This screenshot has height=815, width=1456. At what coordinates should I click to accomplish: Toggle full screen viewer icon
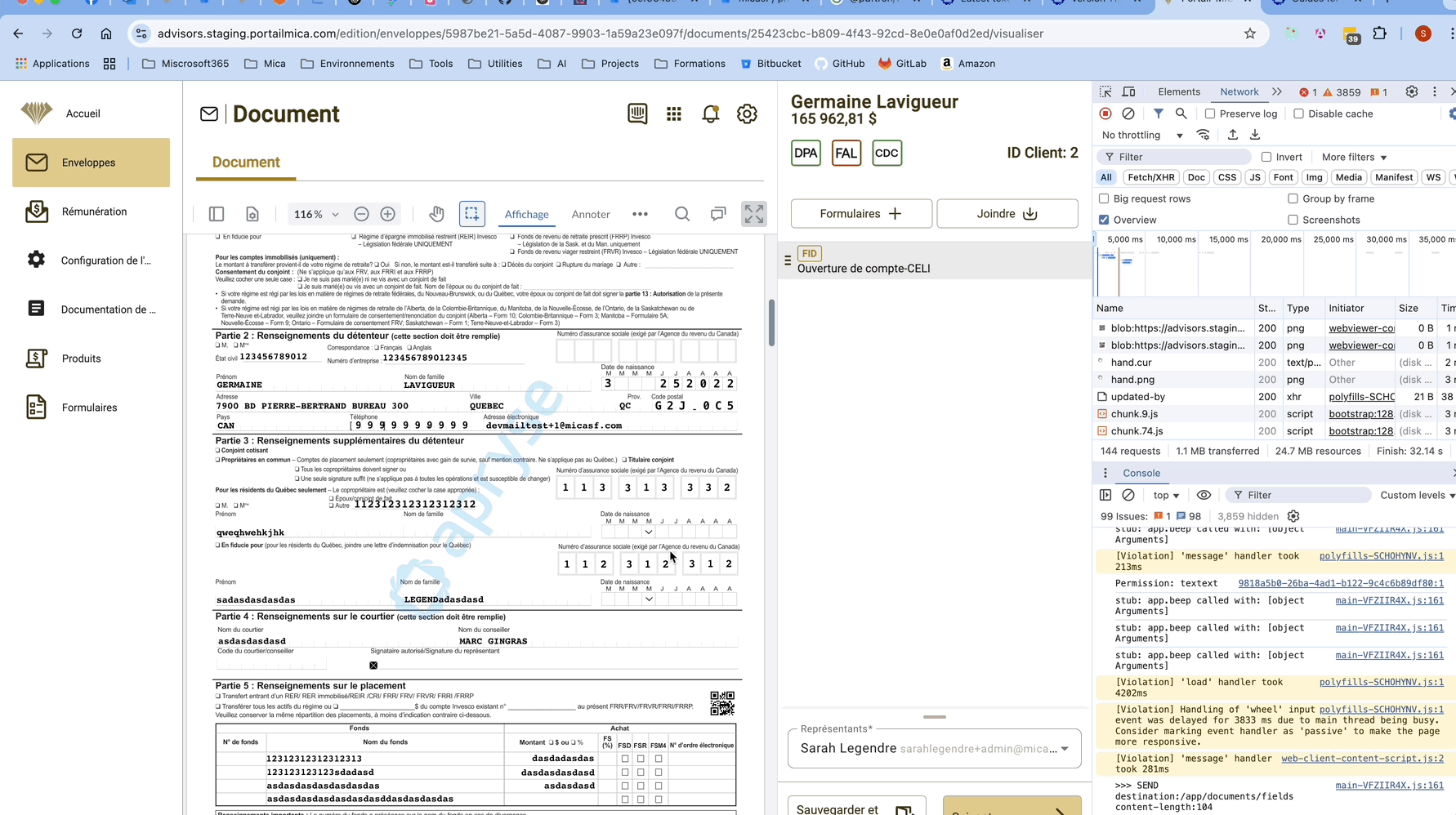tap(754, 214)
